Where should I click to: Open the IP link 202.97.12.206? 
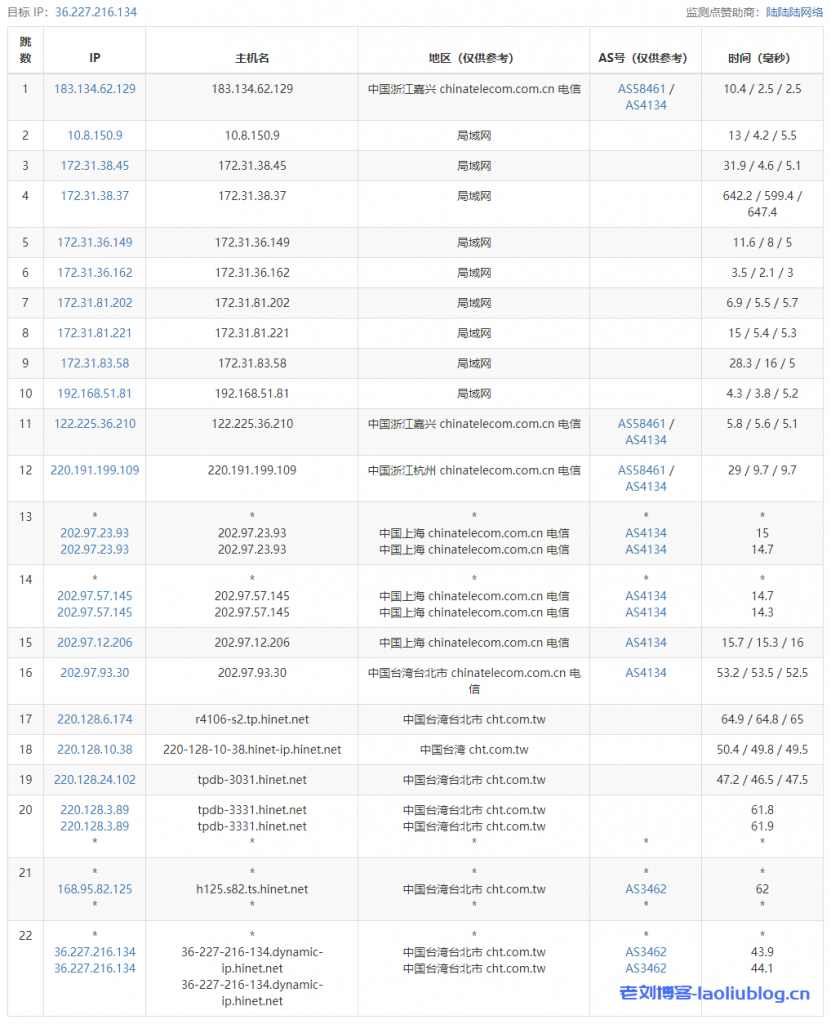[95, 643]
